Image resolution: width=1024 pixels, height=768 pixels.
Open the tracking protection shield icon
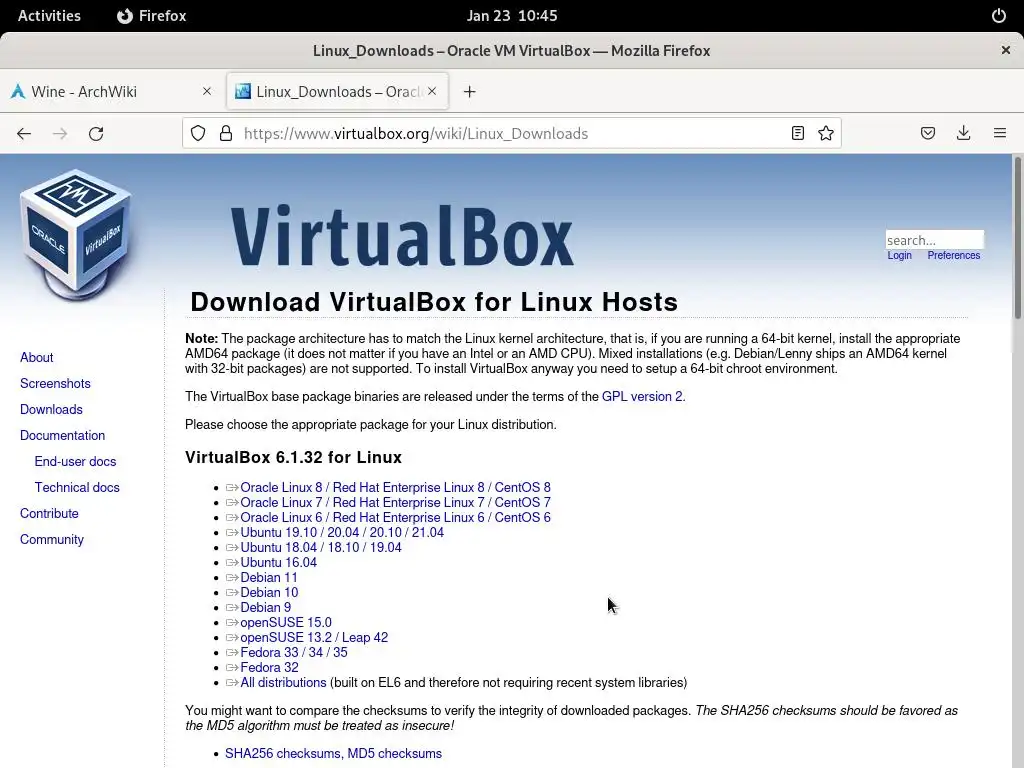pyautogui.click(x=198, y=133)
